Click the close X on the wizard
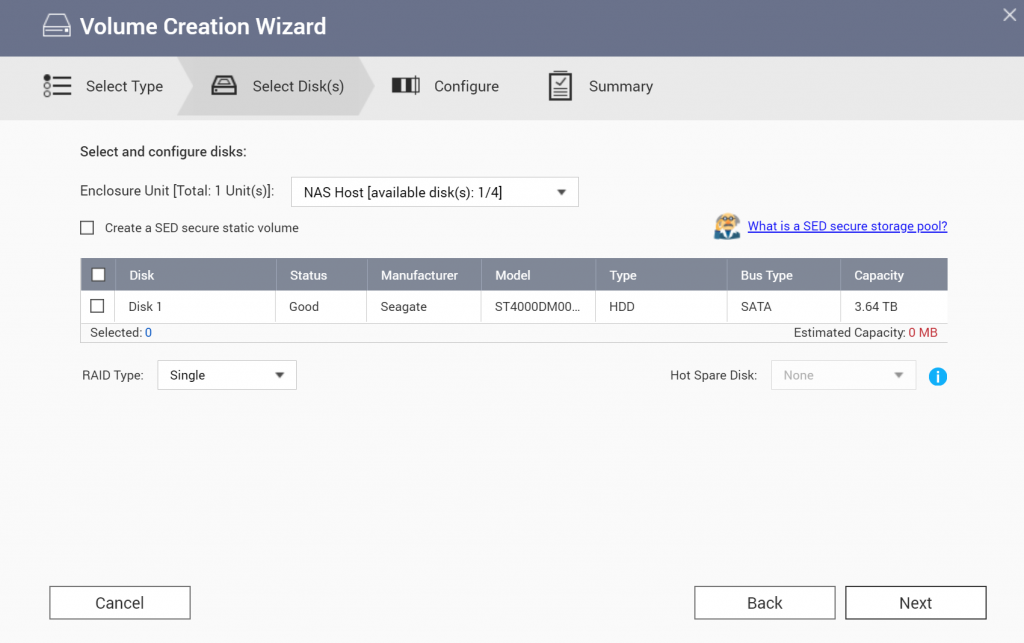The width and height of the screenshot is (1024, 643). (x=1009, y=15)
